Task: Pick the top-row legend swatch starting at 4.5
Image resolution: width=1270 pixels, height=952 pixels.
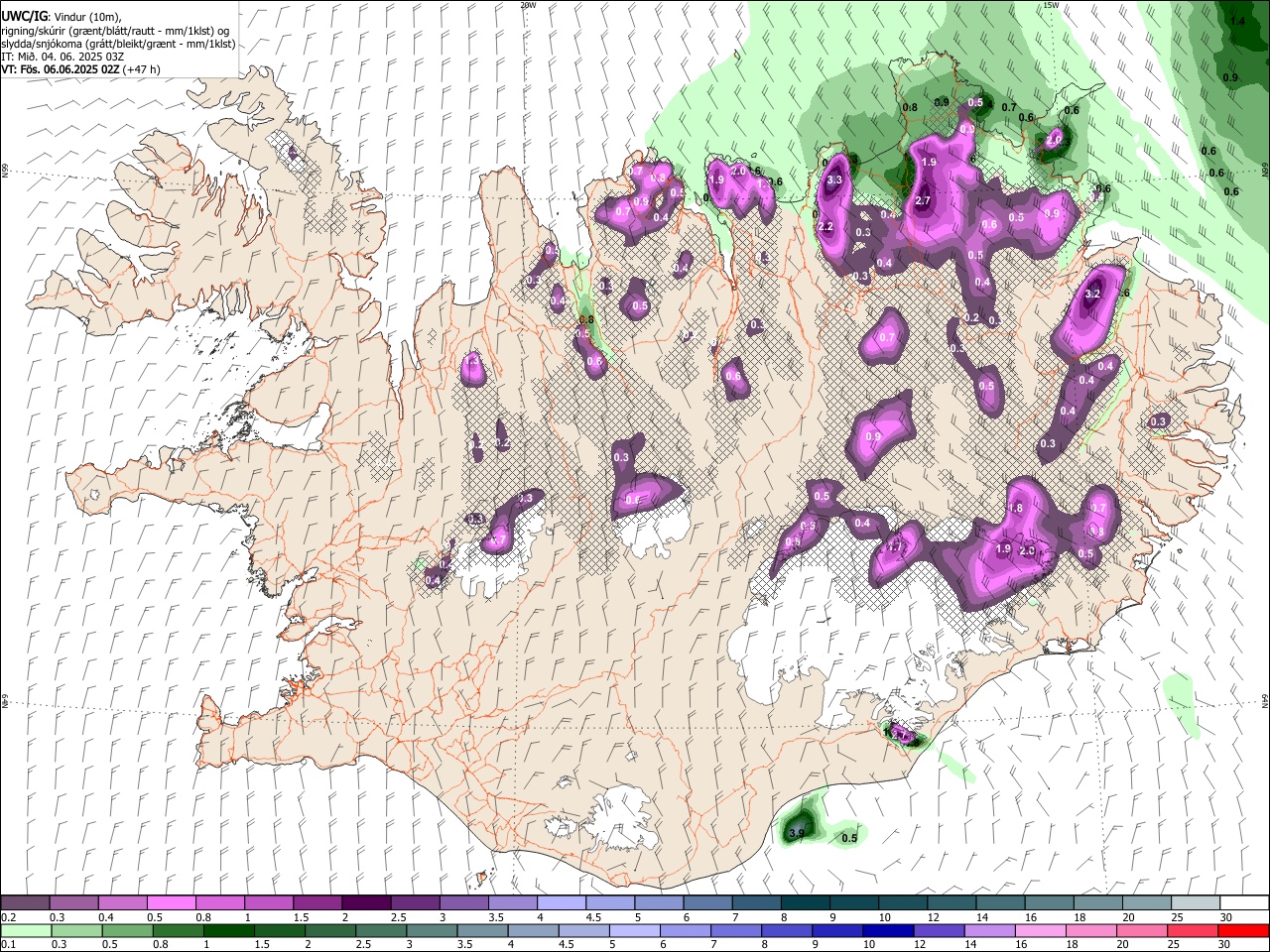Action: coord(610,903)
